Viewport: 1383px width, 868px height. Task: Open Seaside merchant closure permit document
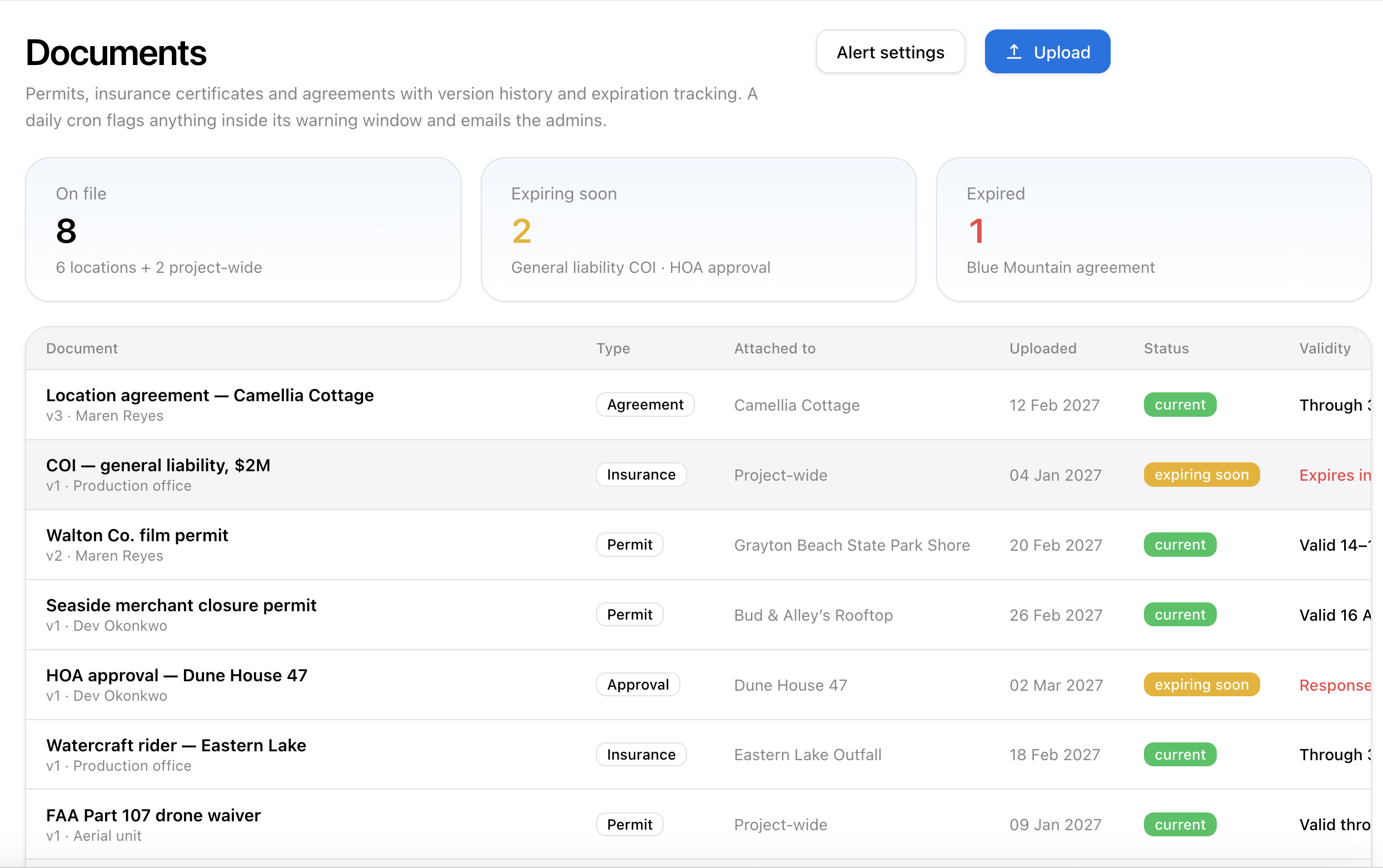click(181, 605)
